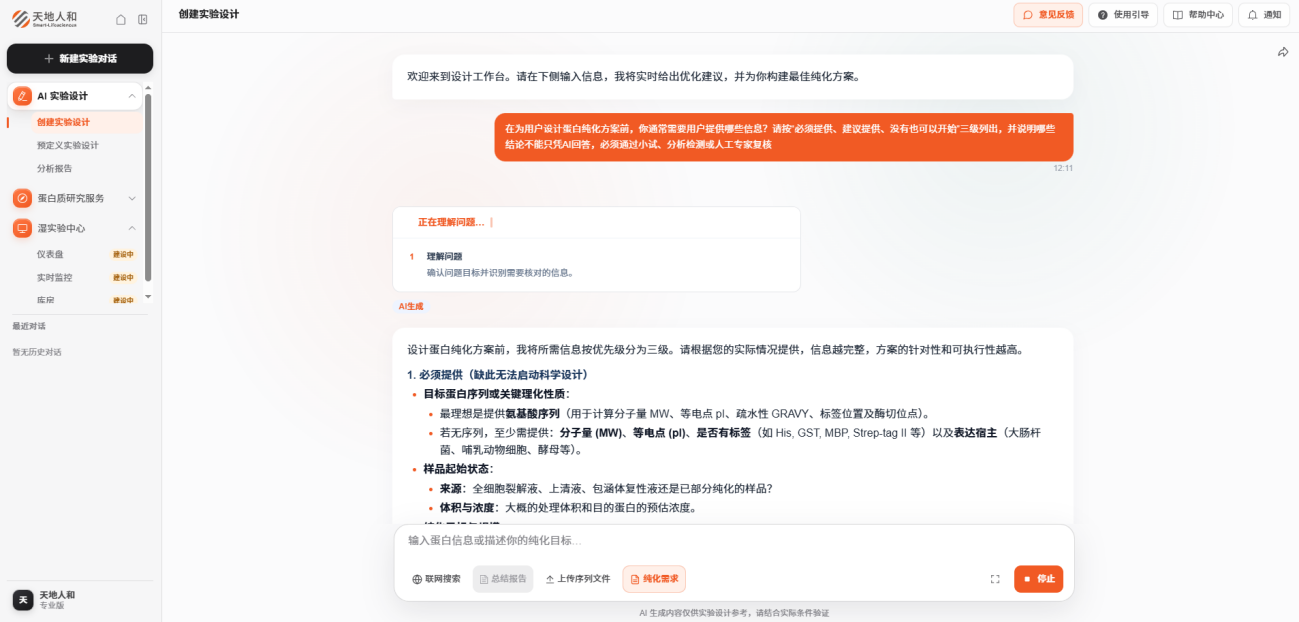
Task: Click 最近对话 heading
Action: tap(29, 326)
